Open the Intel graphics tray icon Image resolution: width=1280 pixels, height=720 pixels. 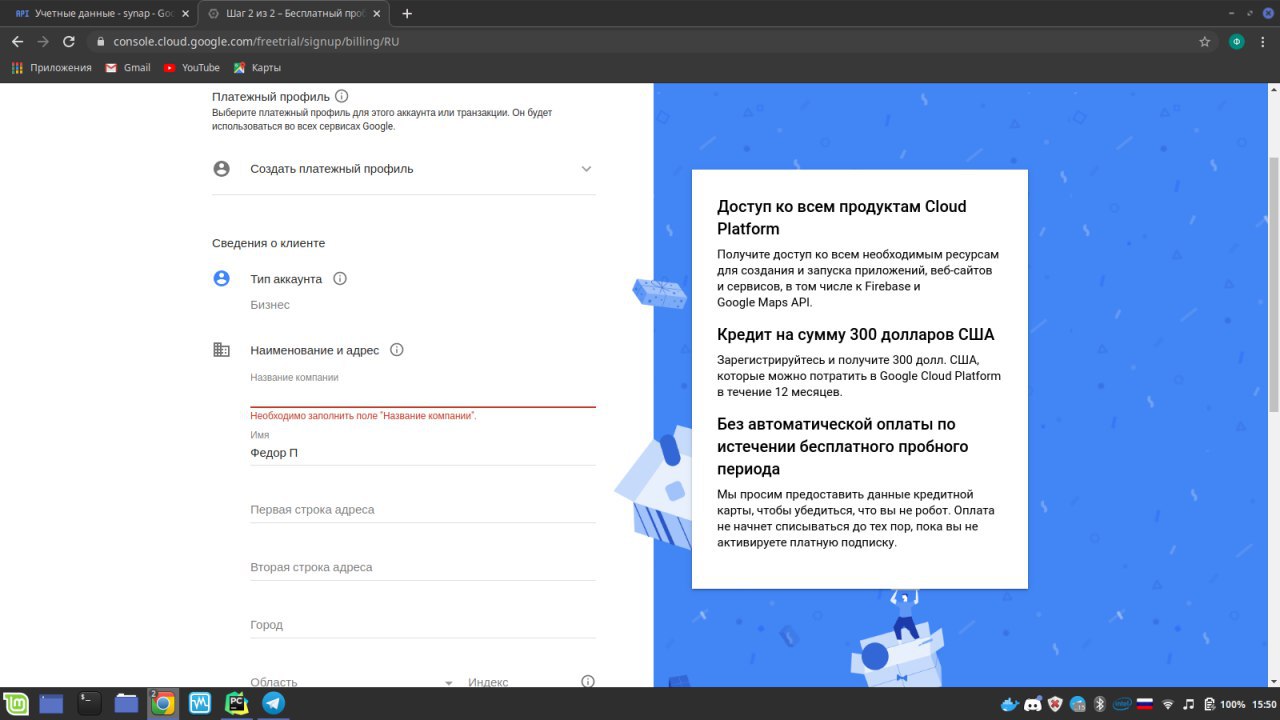1122,704
